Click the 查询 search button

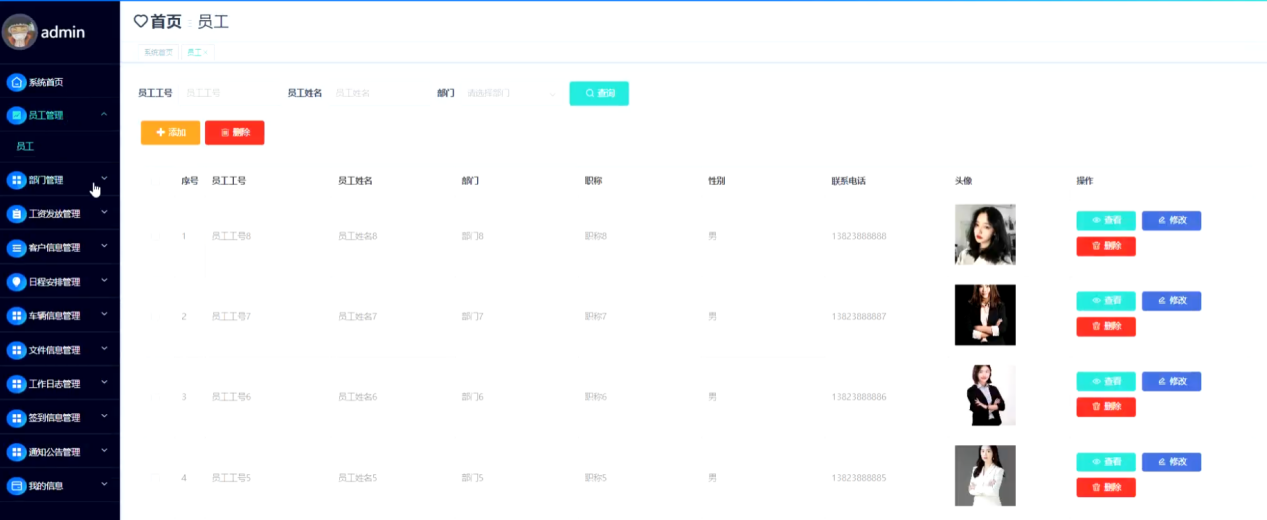[599, 93]
